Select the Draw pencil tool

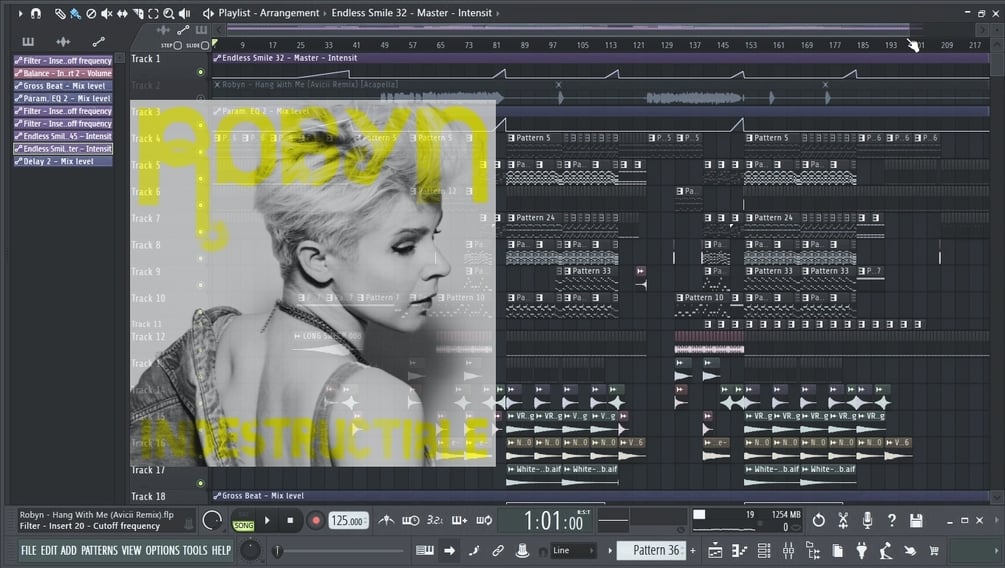[x=60, y=13]
